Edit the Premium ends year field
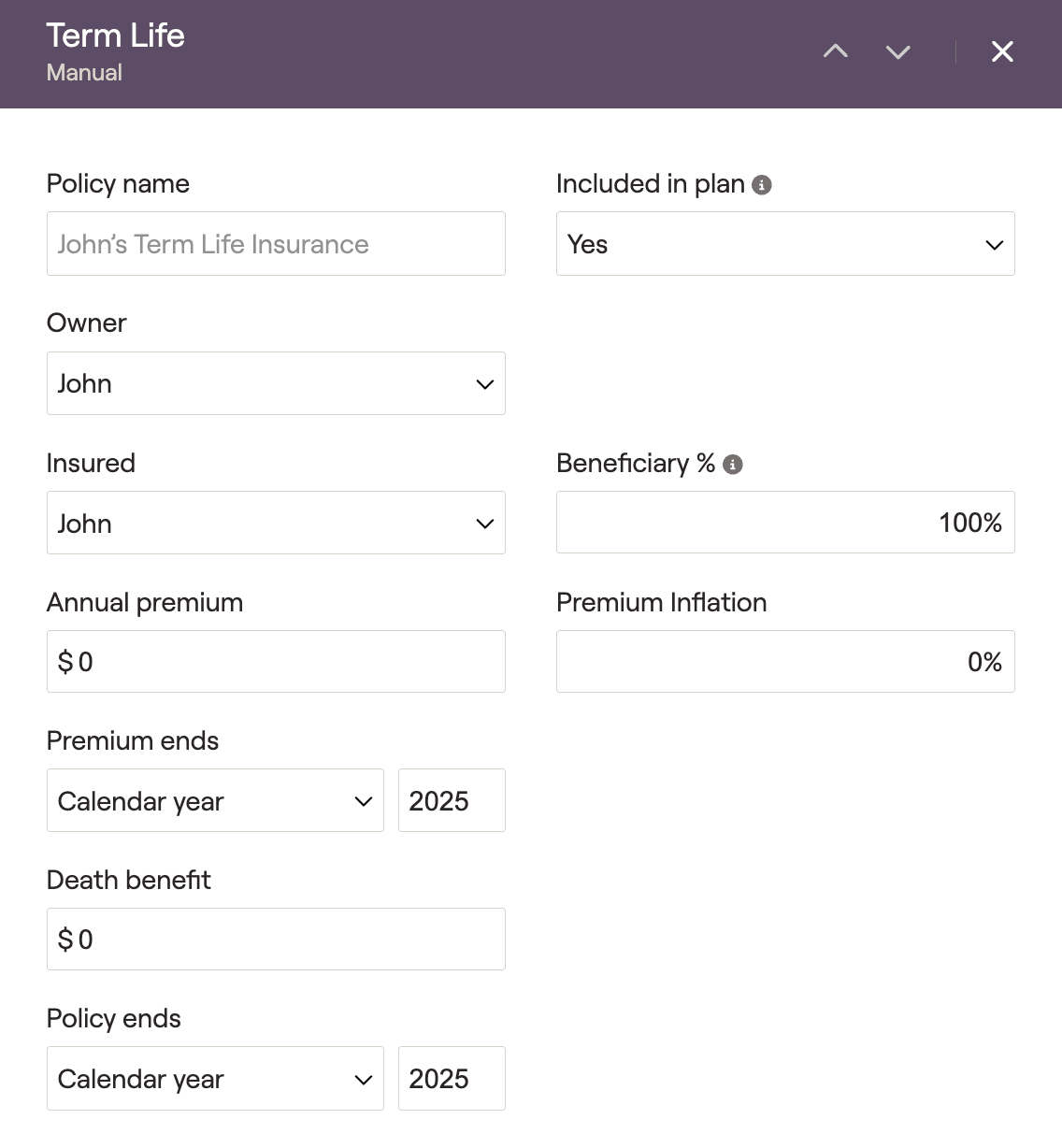The height and width of the screenshot is (1148, 1062). 452,800
